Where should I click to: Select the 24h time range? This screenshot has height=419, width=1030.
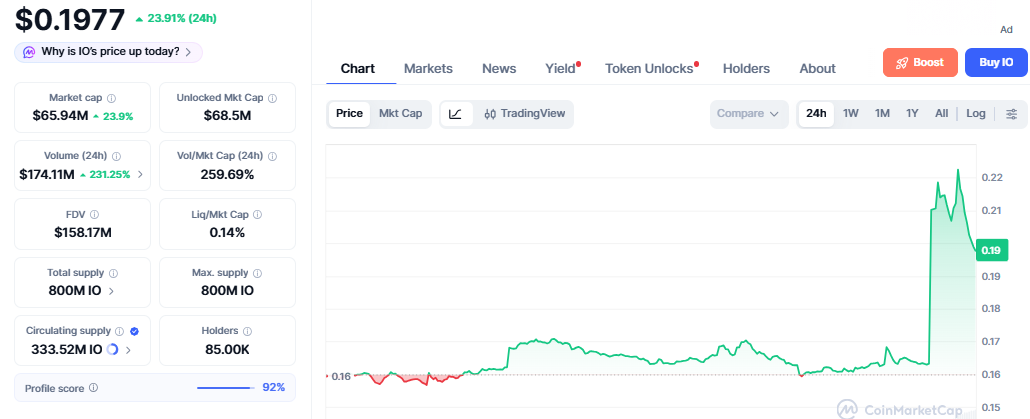click(816, 114)
